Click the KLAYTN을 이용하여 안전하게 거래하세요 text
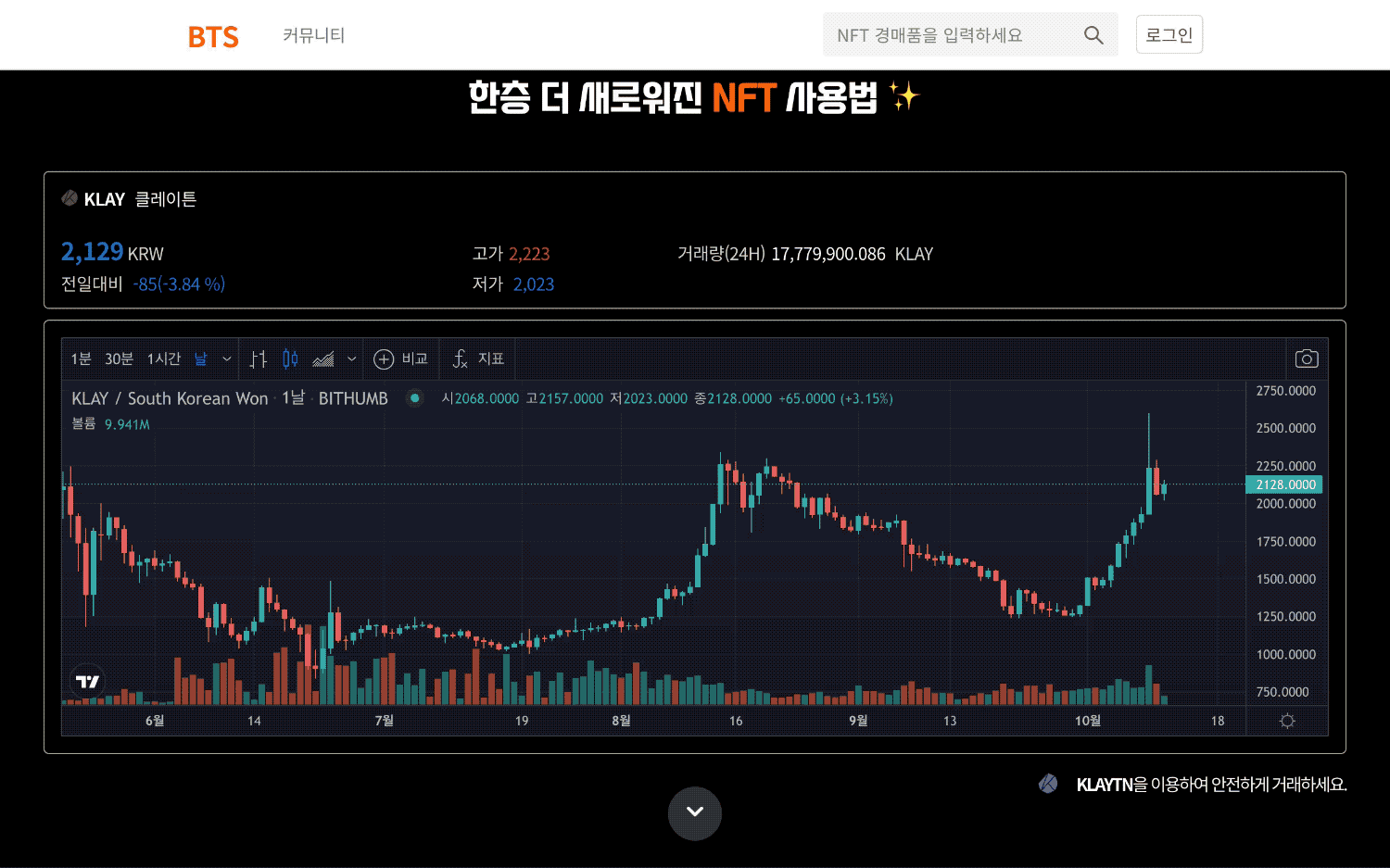 click(1211, 785)
